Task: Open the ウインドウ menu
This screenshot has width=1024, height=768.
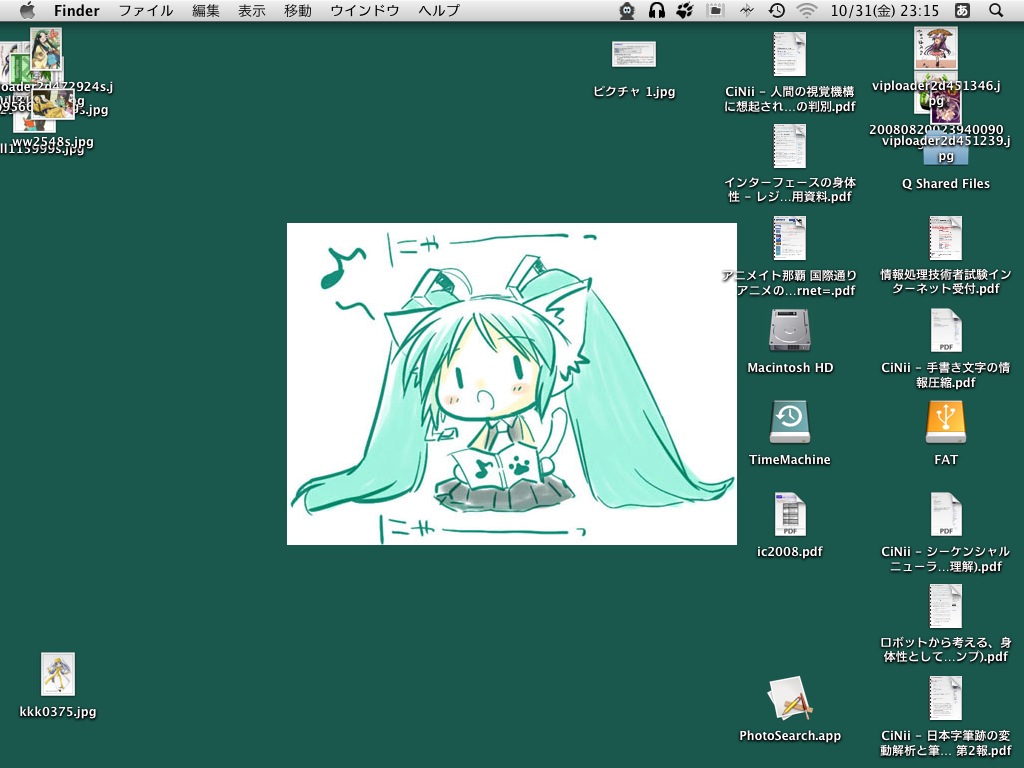Action: (x=364, y=10)
